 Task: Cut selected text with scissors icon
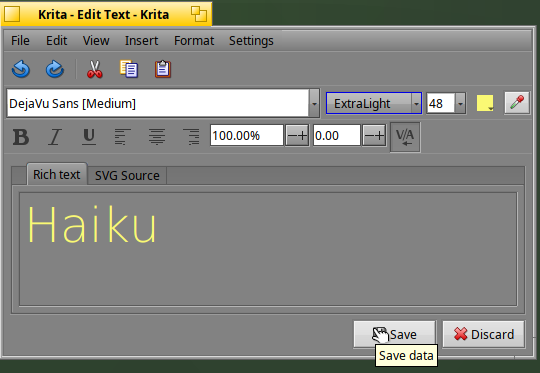click(94, 69)
